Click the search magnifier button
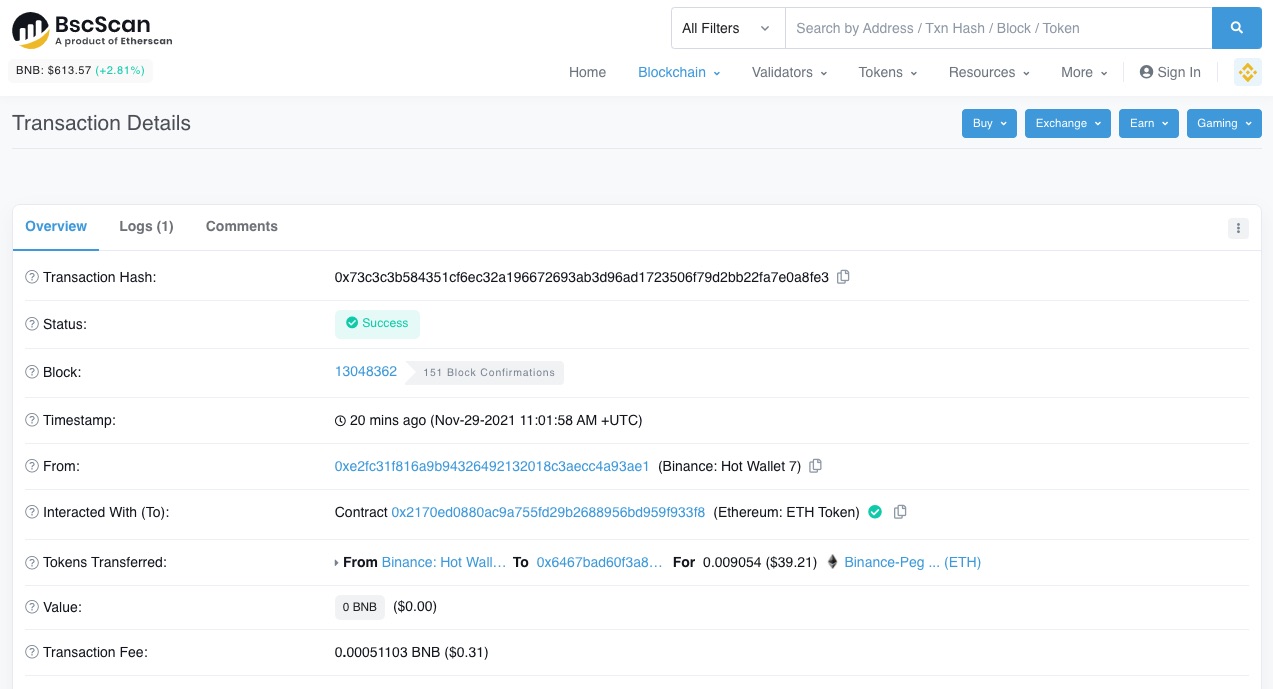This screenshot has height=689, width=1273. (1237, 28)
